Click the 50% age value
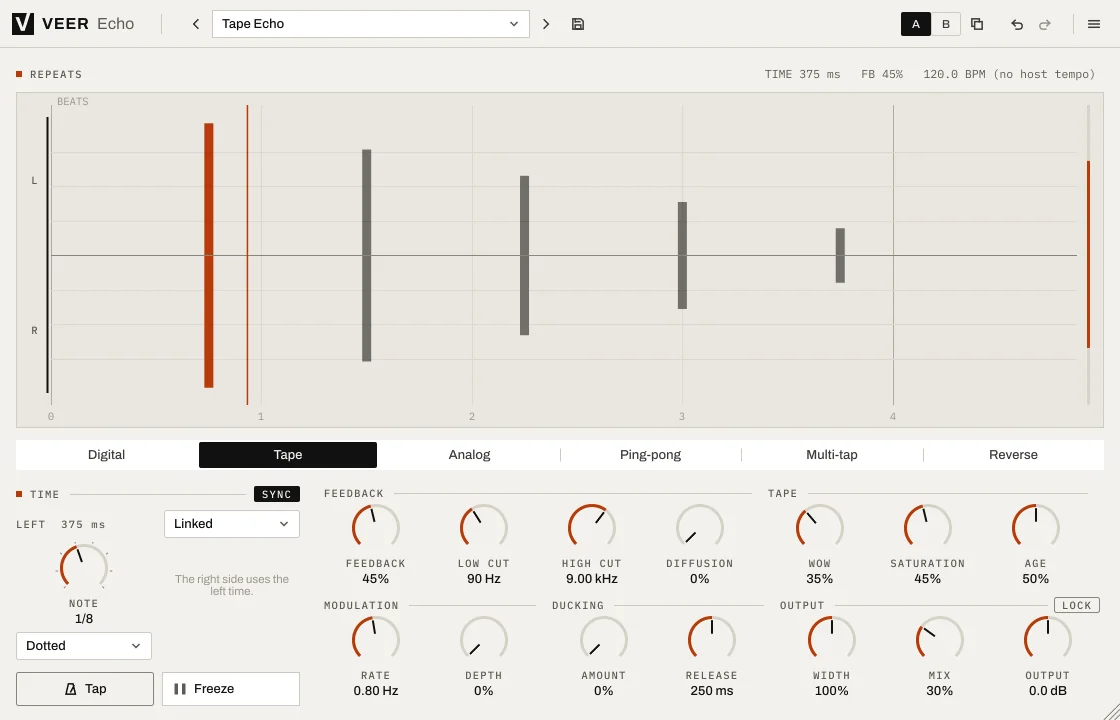The height and width of the screenshot is (720, 1120). [x=1035, y=579]
